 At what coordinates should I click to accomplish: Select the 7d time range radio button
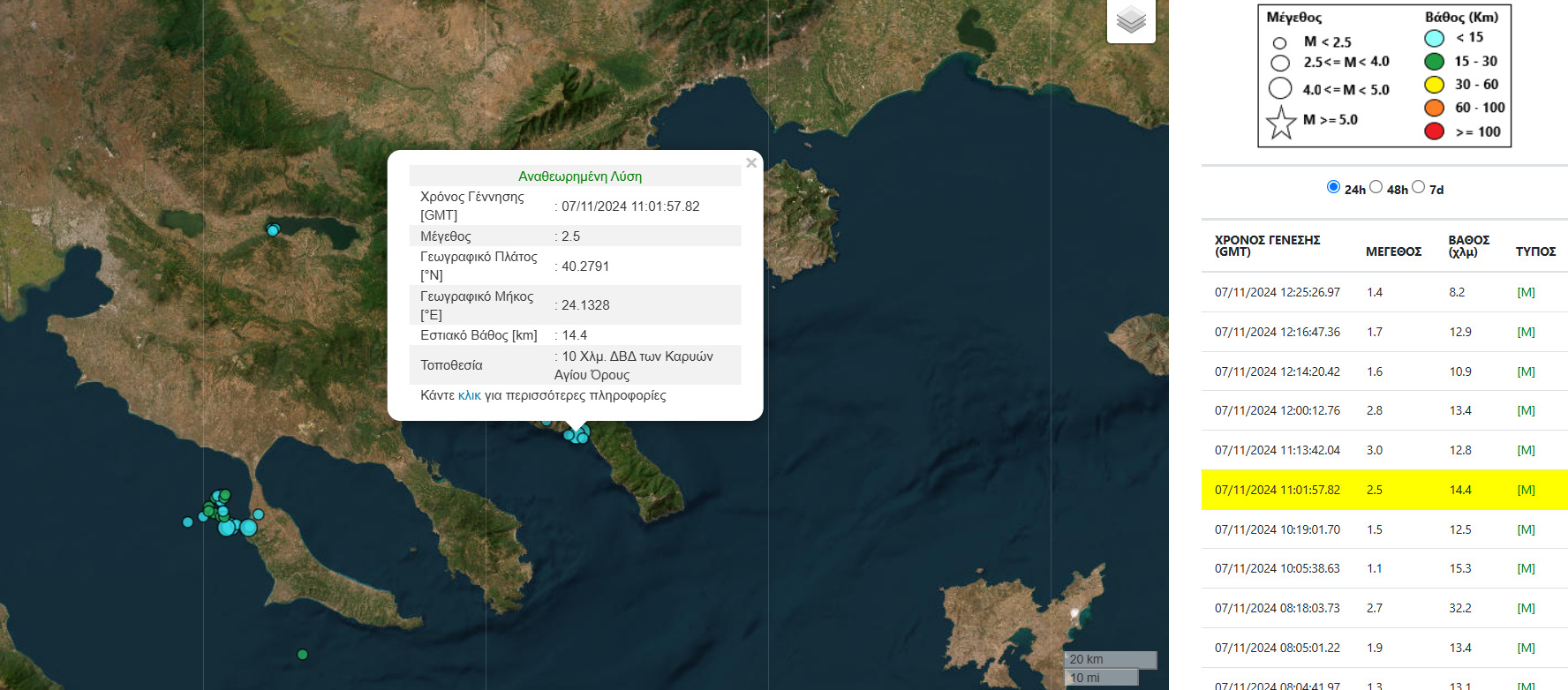click(1418, 187)
